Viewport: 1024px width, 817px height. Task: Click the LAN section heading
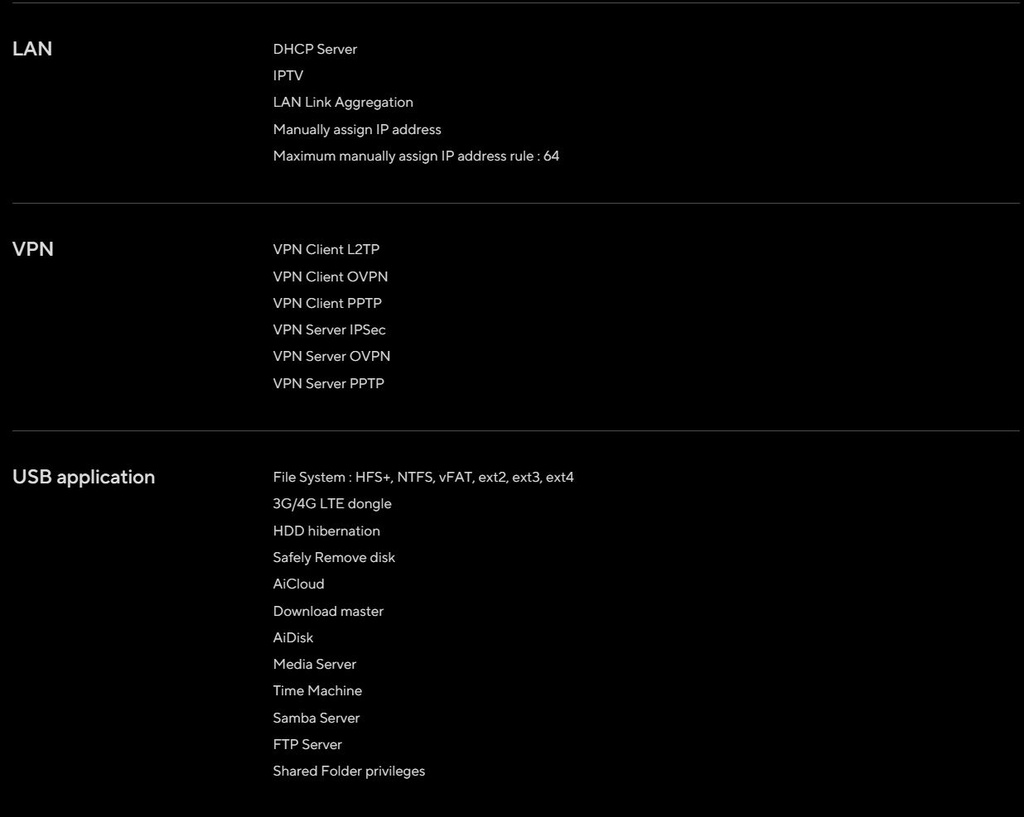tap(32, 49)
